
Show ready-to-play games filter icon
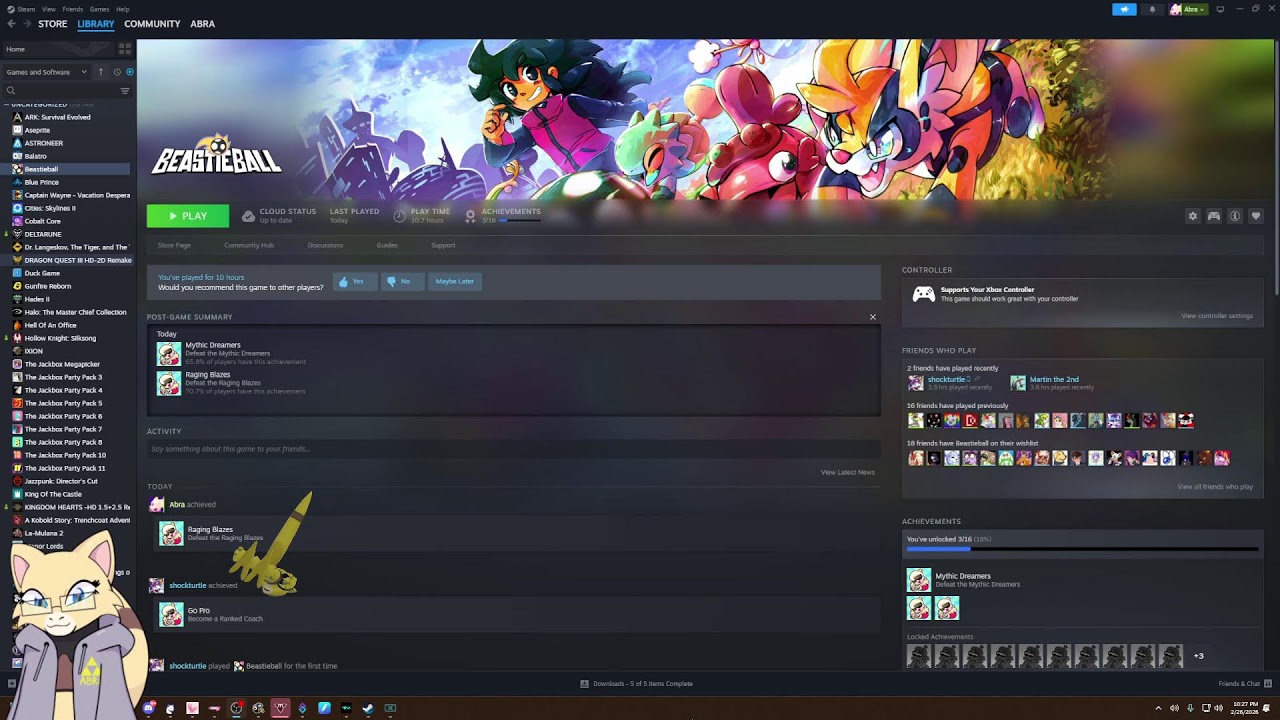129,72
